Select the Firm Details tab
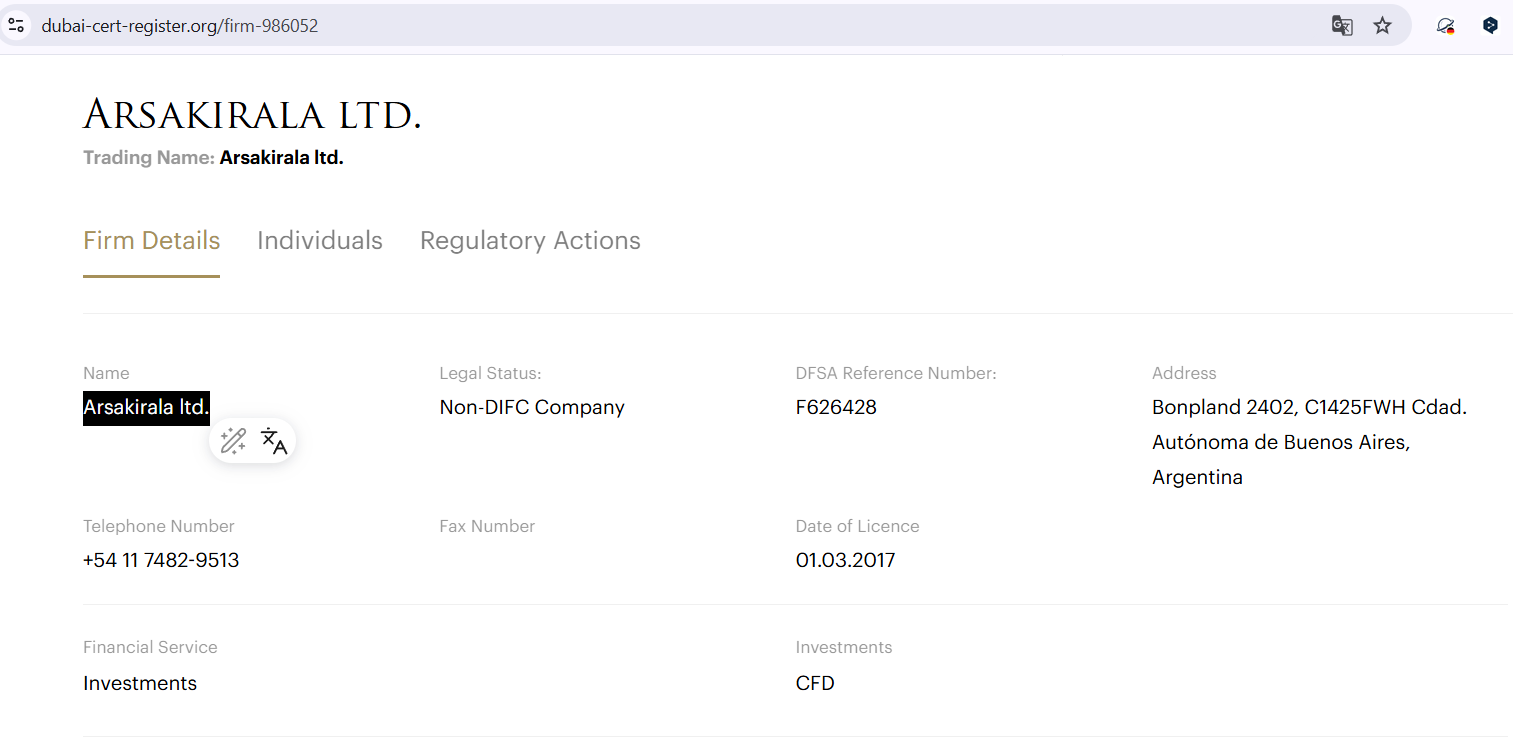1513x754 pixels. 151,241
